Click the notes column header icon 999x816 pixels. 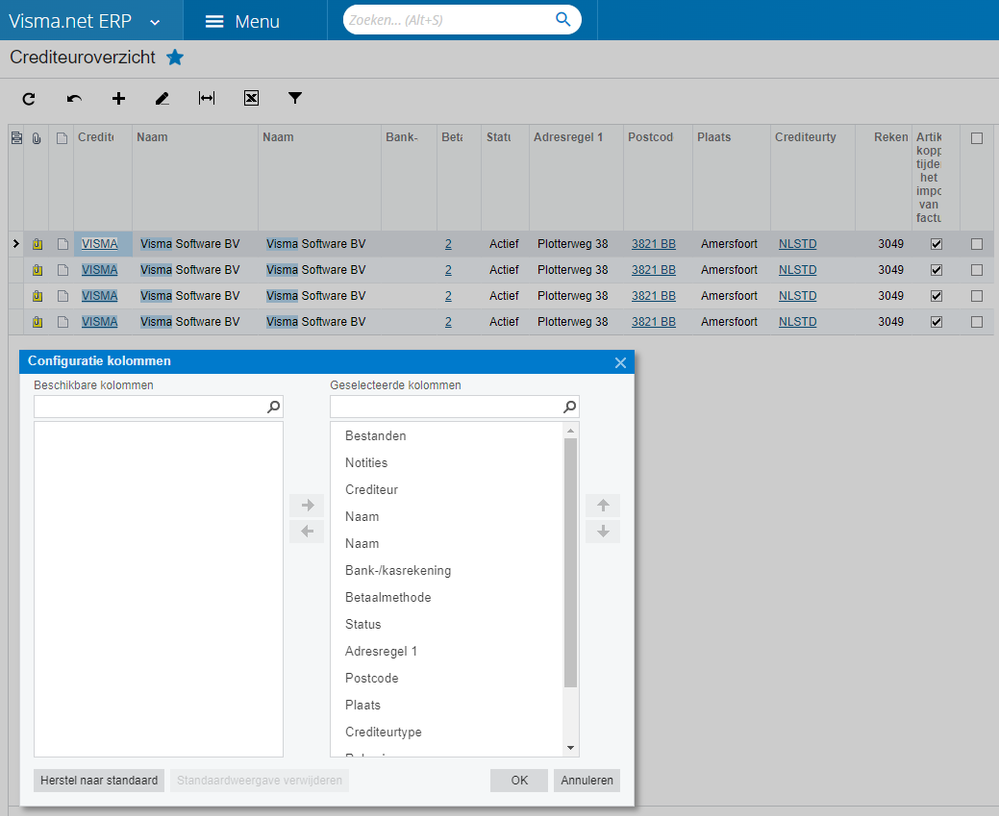coord(62,138)
